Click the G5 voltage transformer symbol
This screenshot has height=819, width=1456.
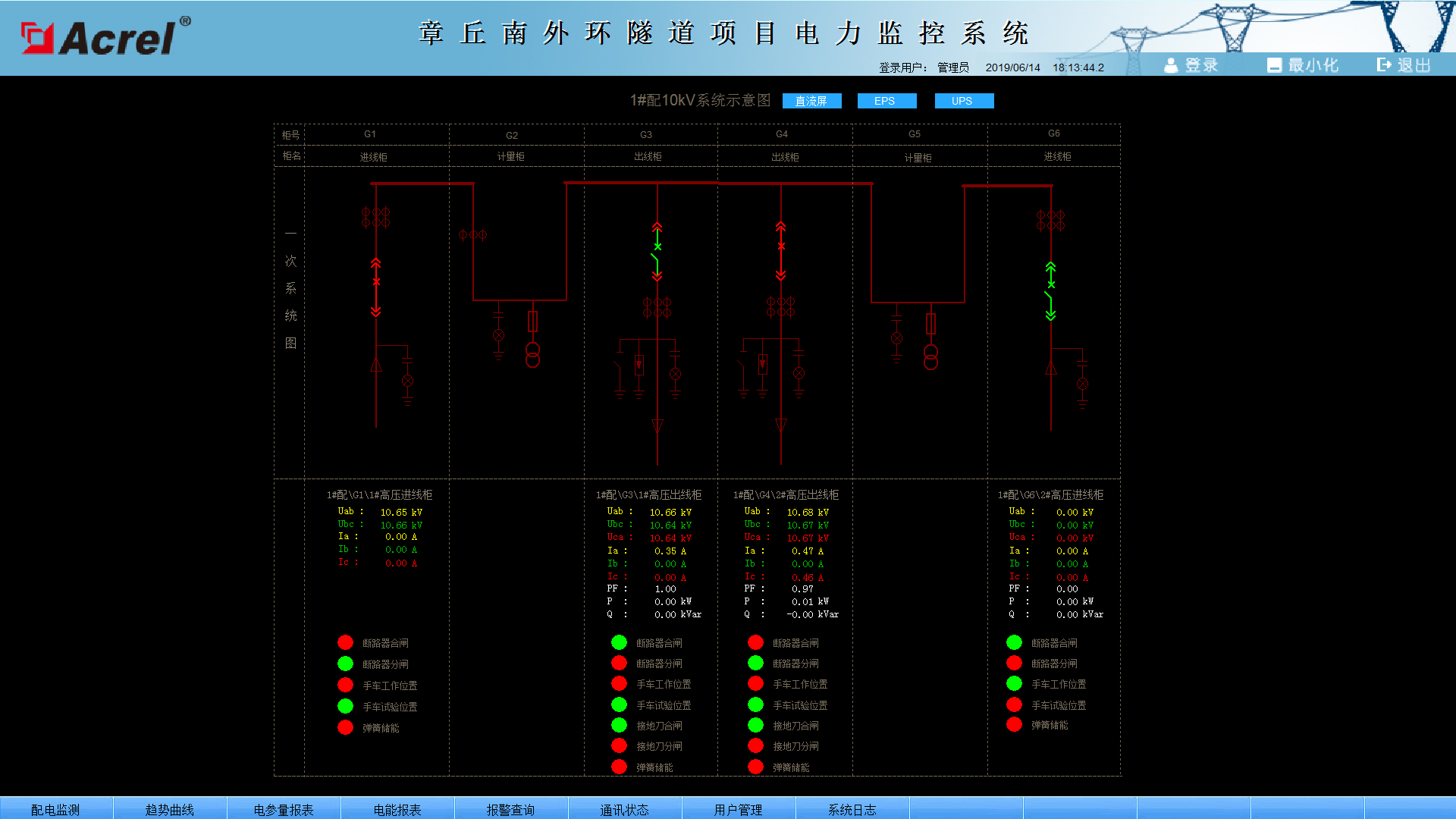click(x=931, y=356)
